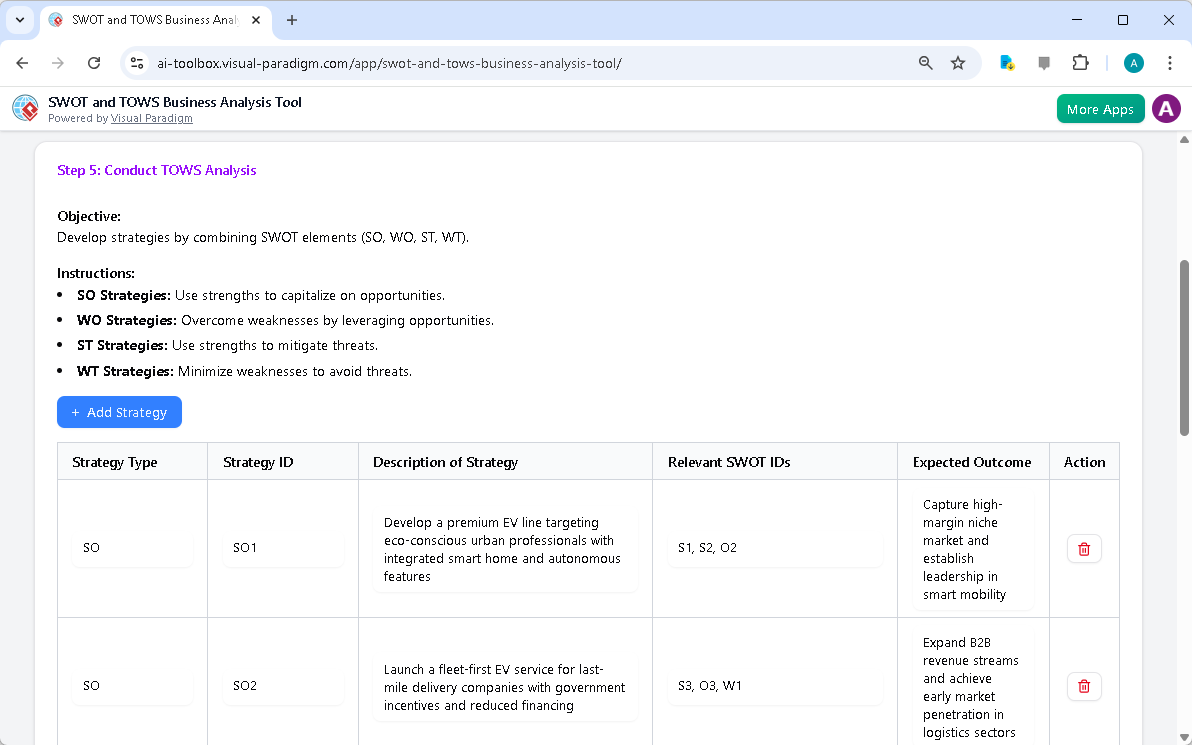Open the browser extensions puzzle icon
1192x745 pixels.
pyautogui.click(x=1081, y=62)
